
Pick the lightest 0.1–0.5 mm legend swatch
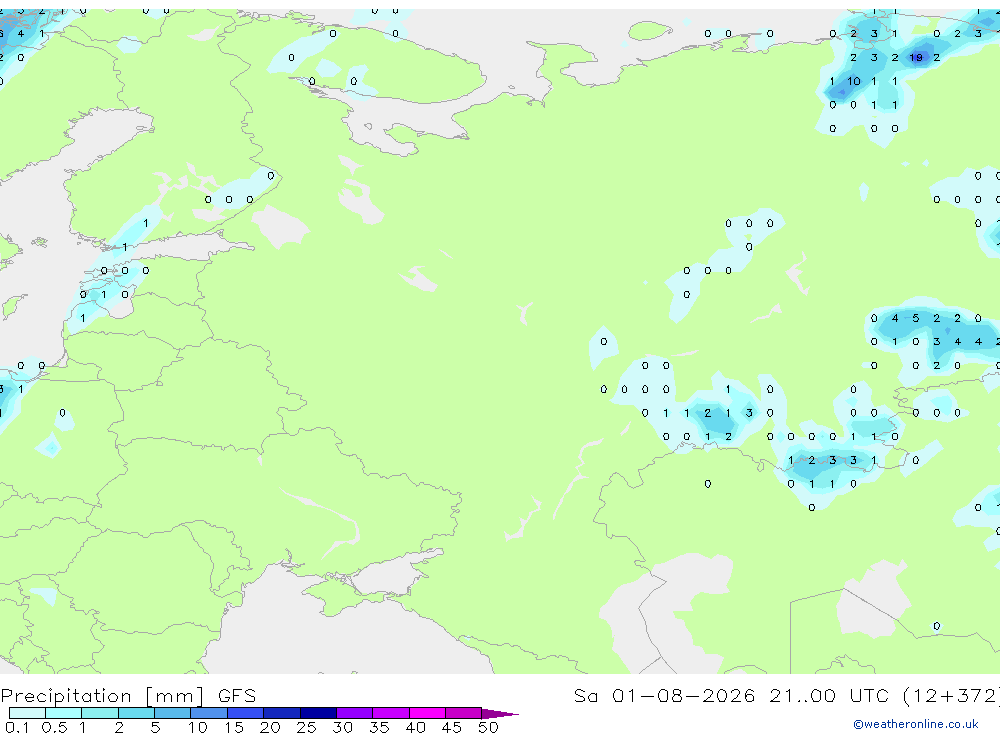click(x=27, y=713)
